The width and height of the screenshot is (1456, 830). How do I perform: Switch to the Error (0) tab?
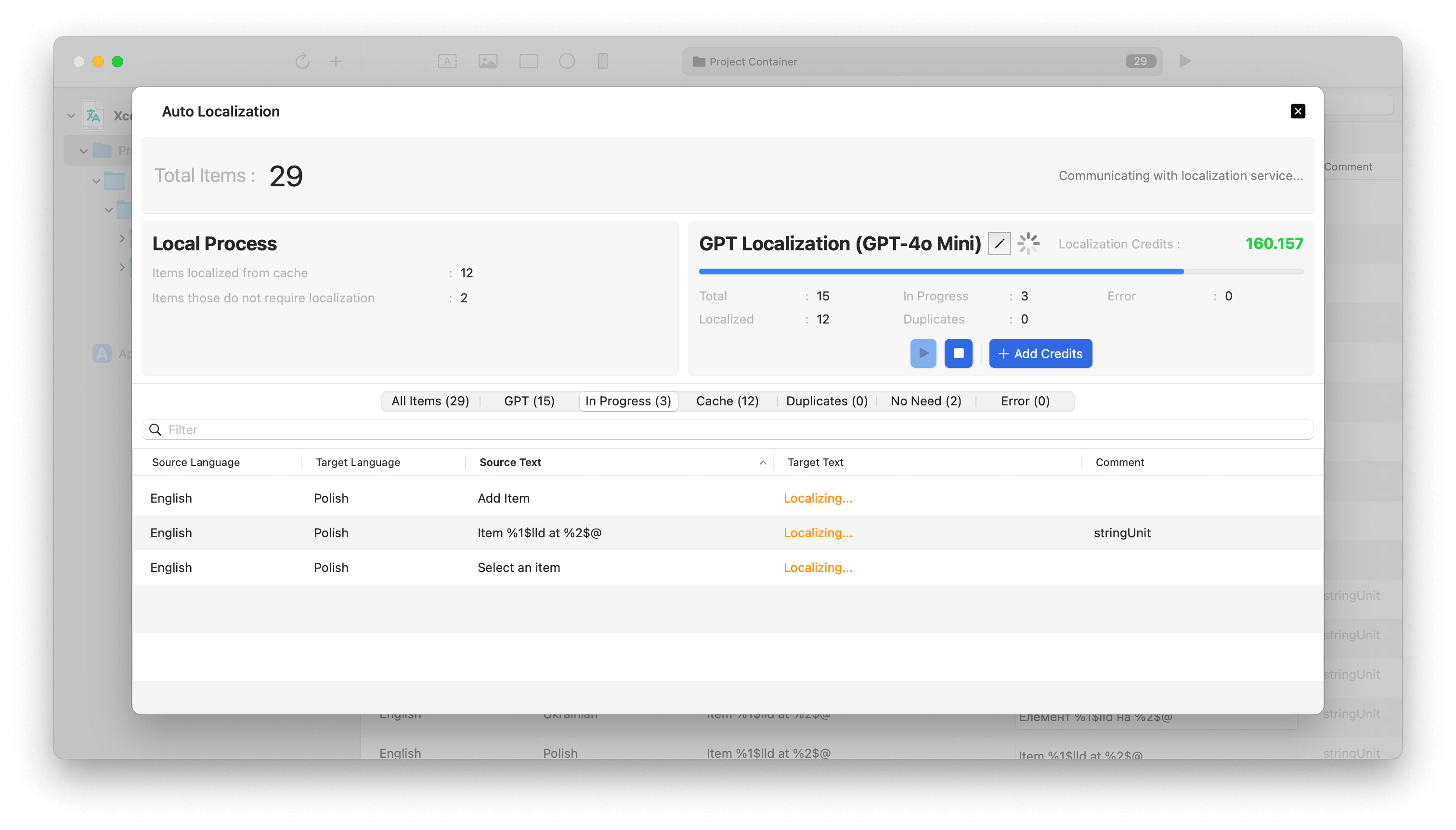point(1025,401)
